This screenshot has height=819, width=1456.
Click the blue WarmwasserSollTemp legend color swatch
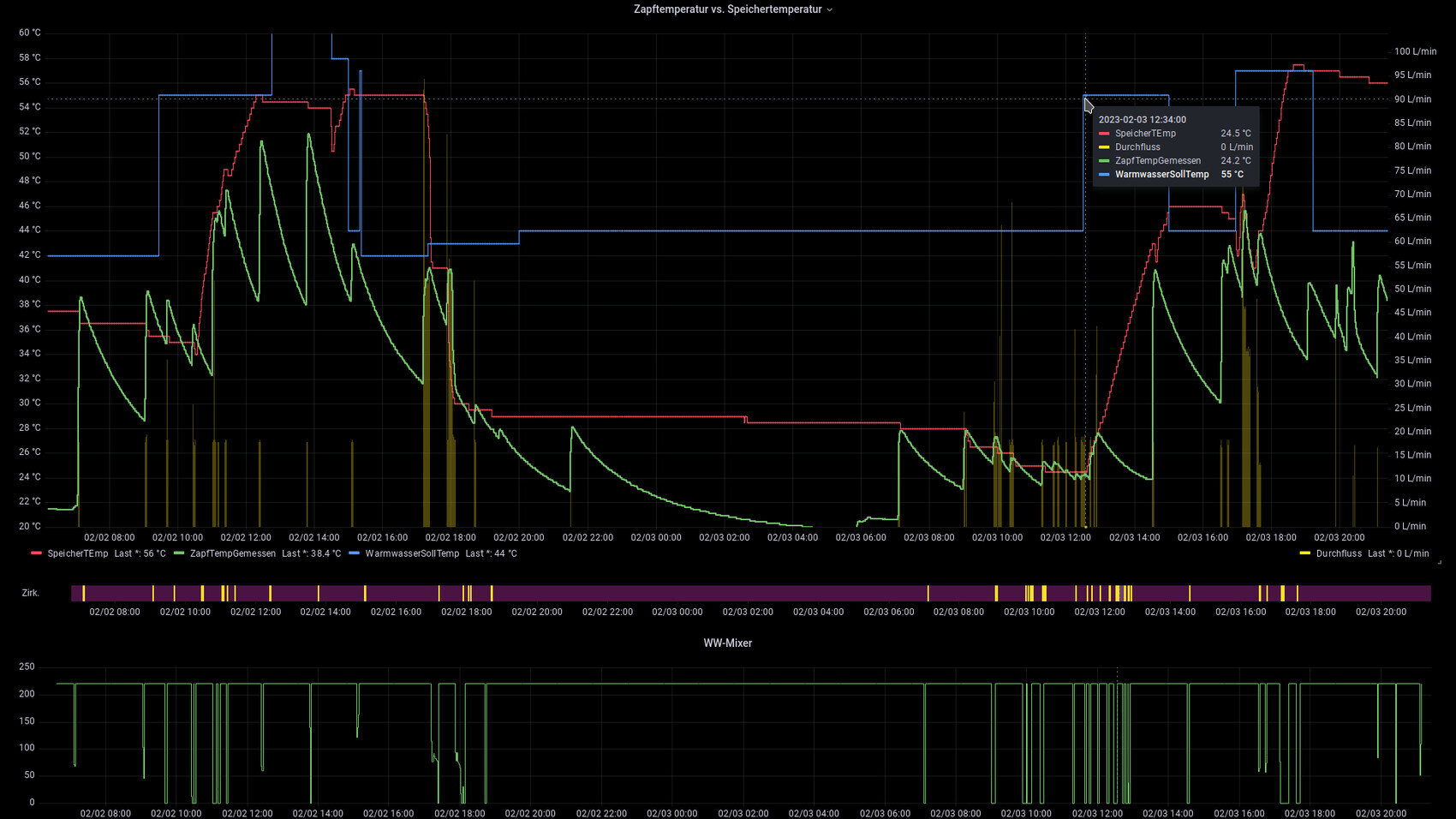click(x=355, y=553)
